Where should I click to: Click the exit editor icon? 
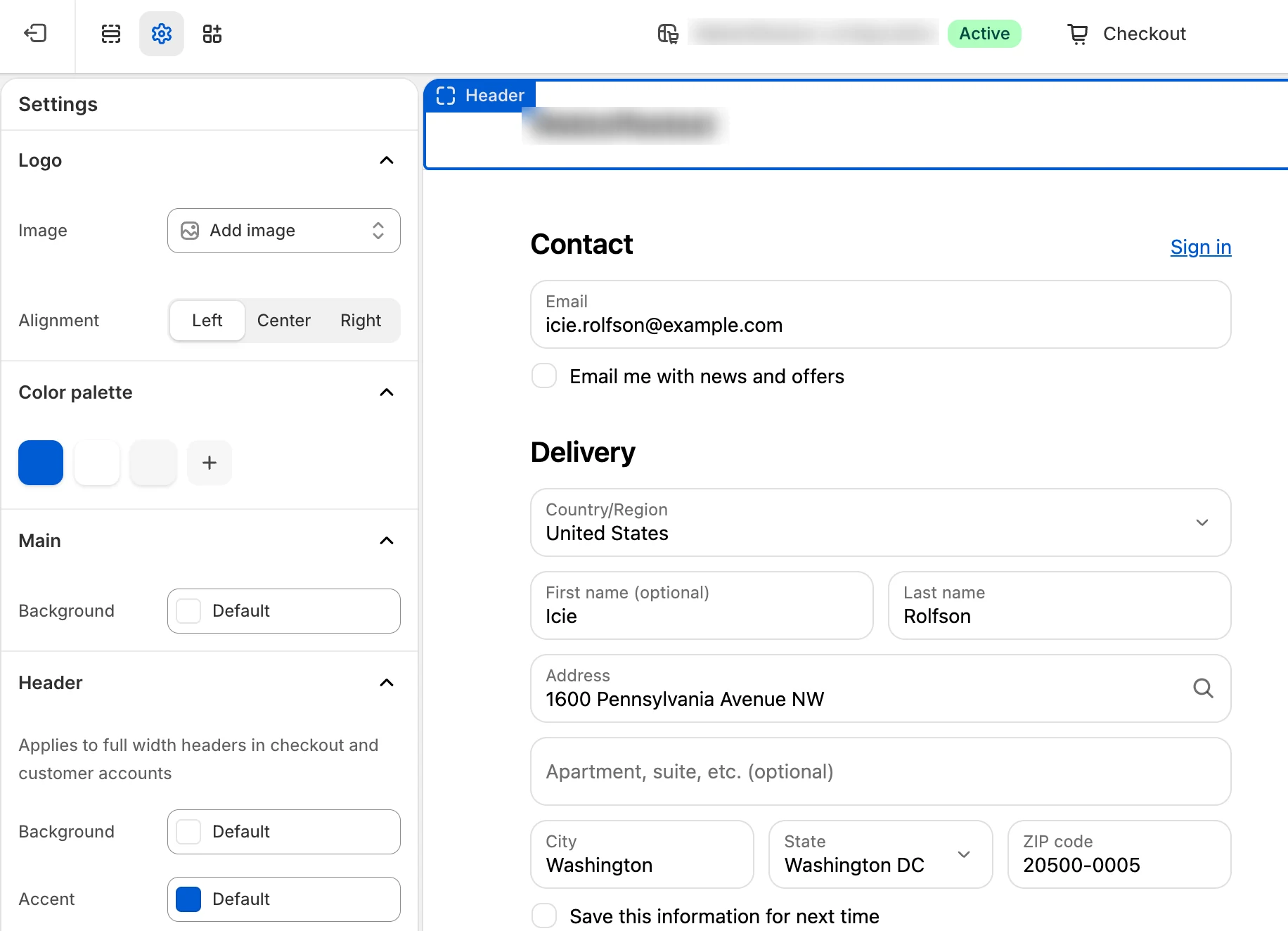tap(35, 33)
